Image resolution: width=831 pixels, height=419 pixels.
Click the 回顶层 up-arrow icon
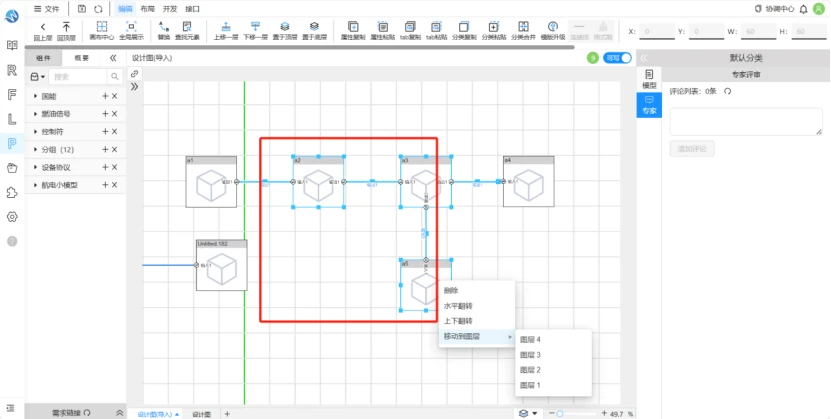pos(66,27)
